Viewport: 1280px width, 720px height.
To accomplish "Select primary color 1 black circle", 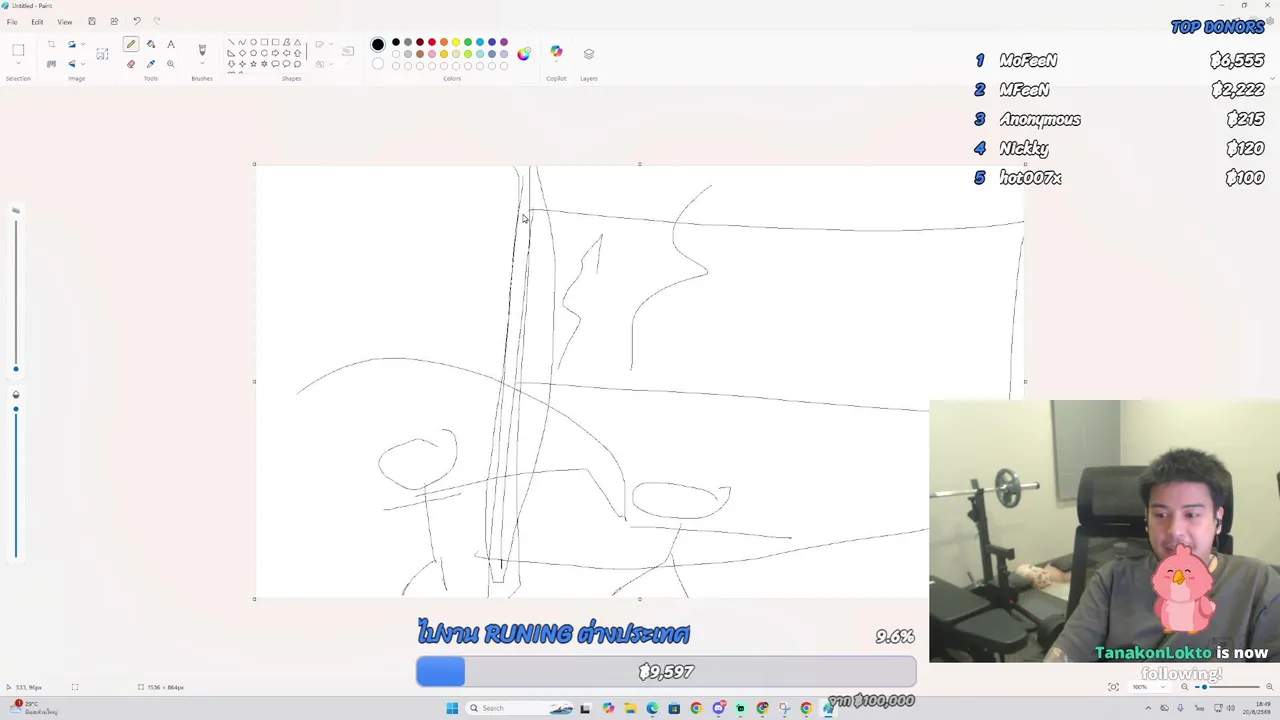I will click(x=378, y=44).
